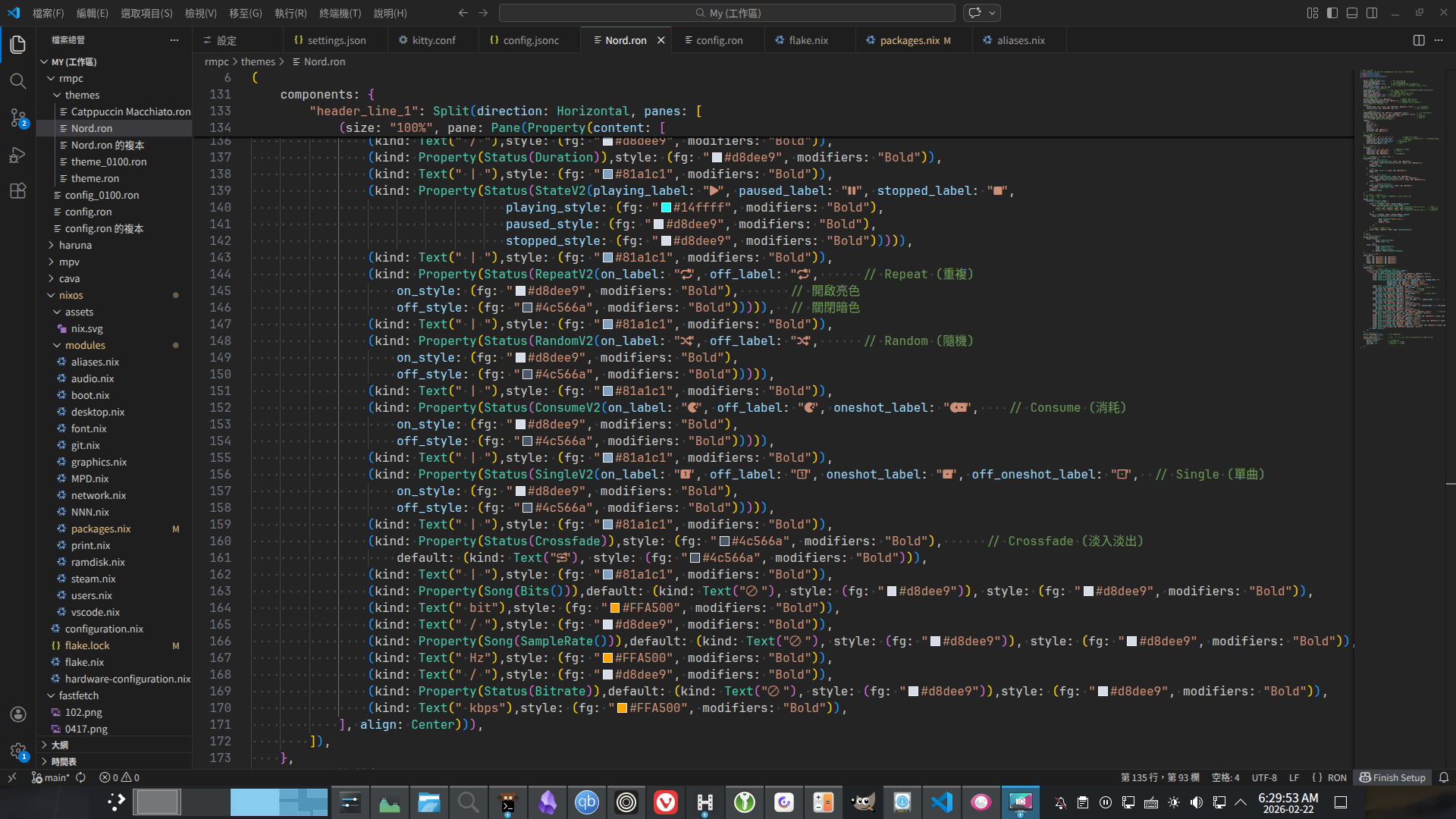Open the Search view icon
1456x819 pixels.
pyautogui.click(x=18, y=81)
